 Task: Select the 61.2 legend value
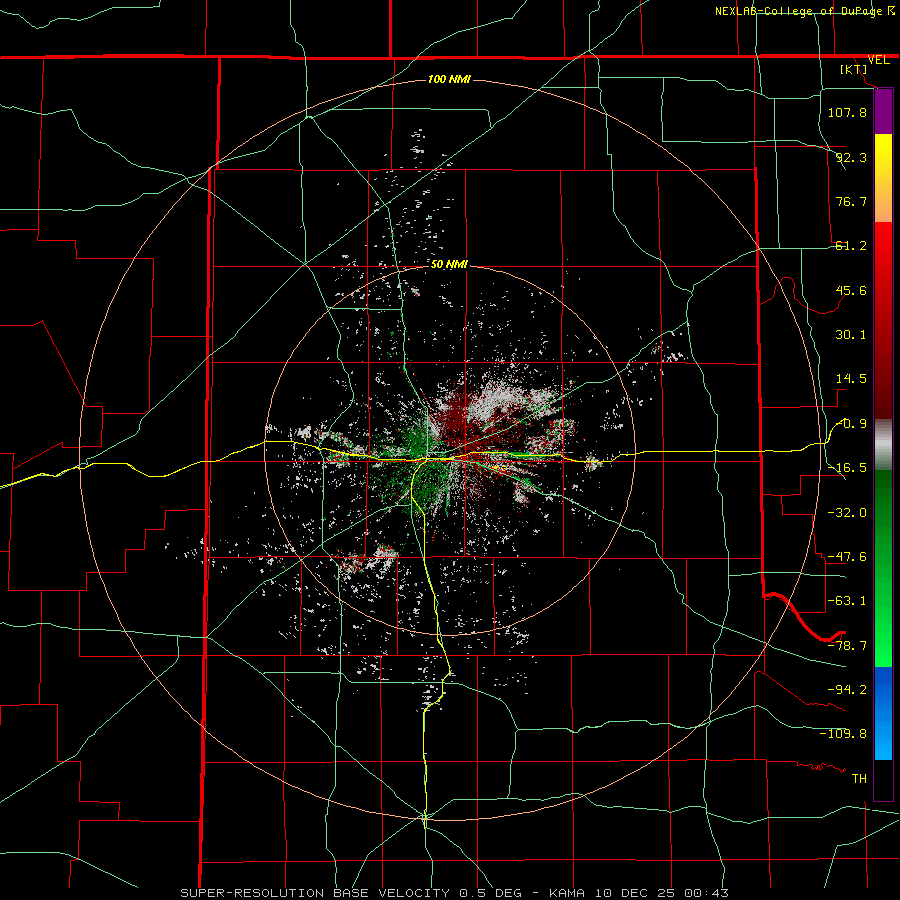pyautogui.click(x=851, y=246)
